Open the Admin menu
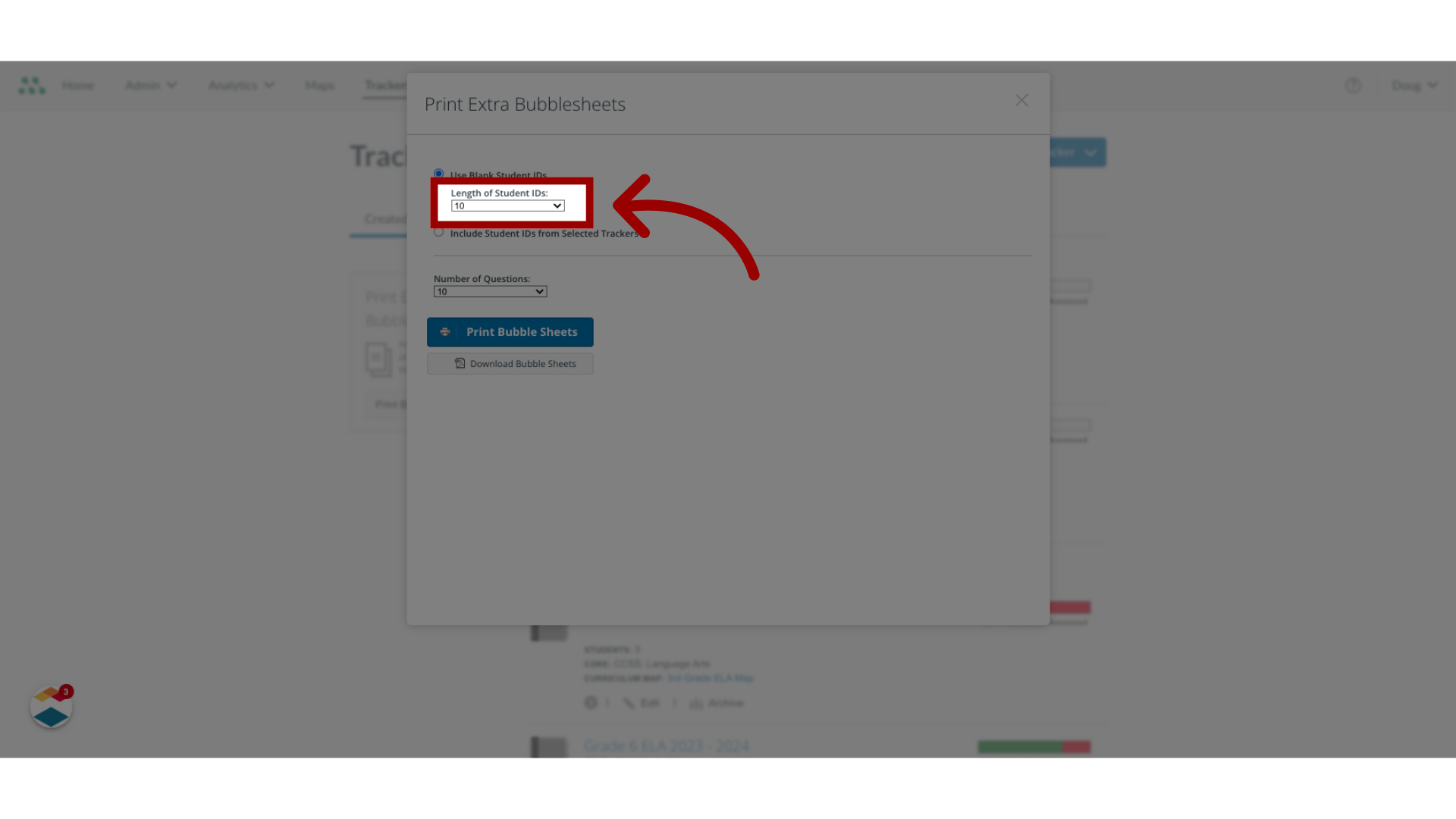The width and height of the screenshot is (1456, 819). point(150,85)
